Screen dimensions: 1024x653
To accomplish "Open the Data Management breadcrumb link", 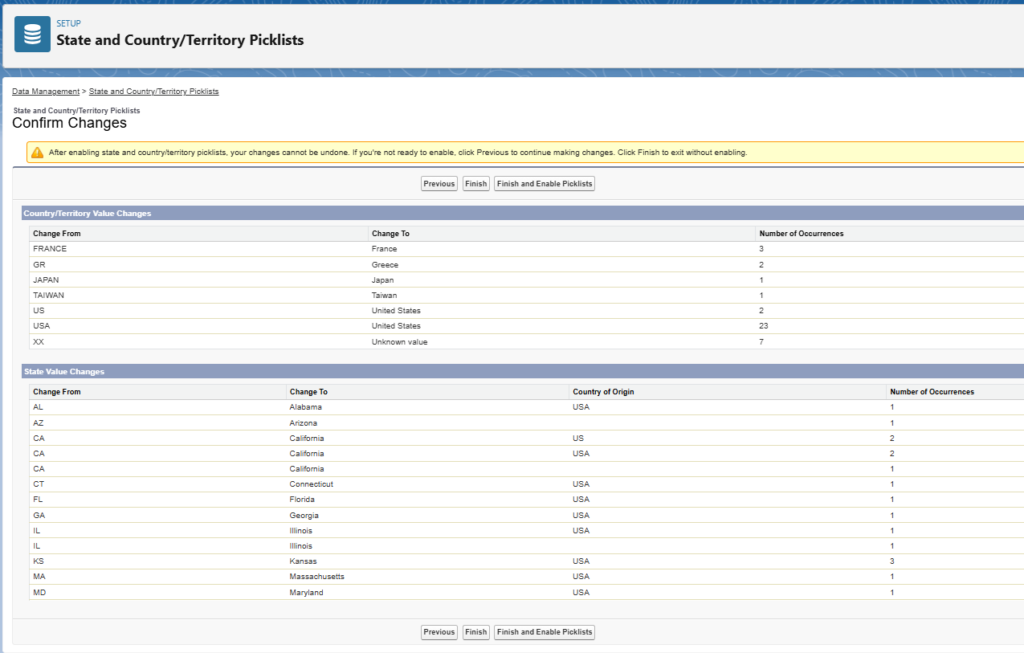I will coord(46,91).
